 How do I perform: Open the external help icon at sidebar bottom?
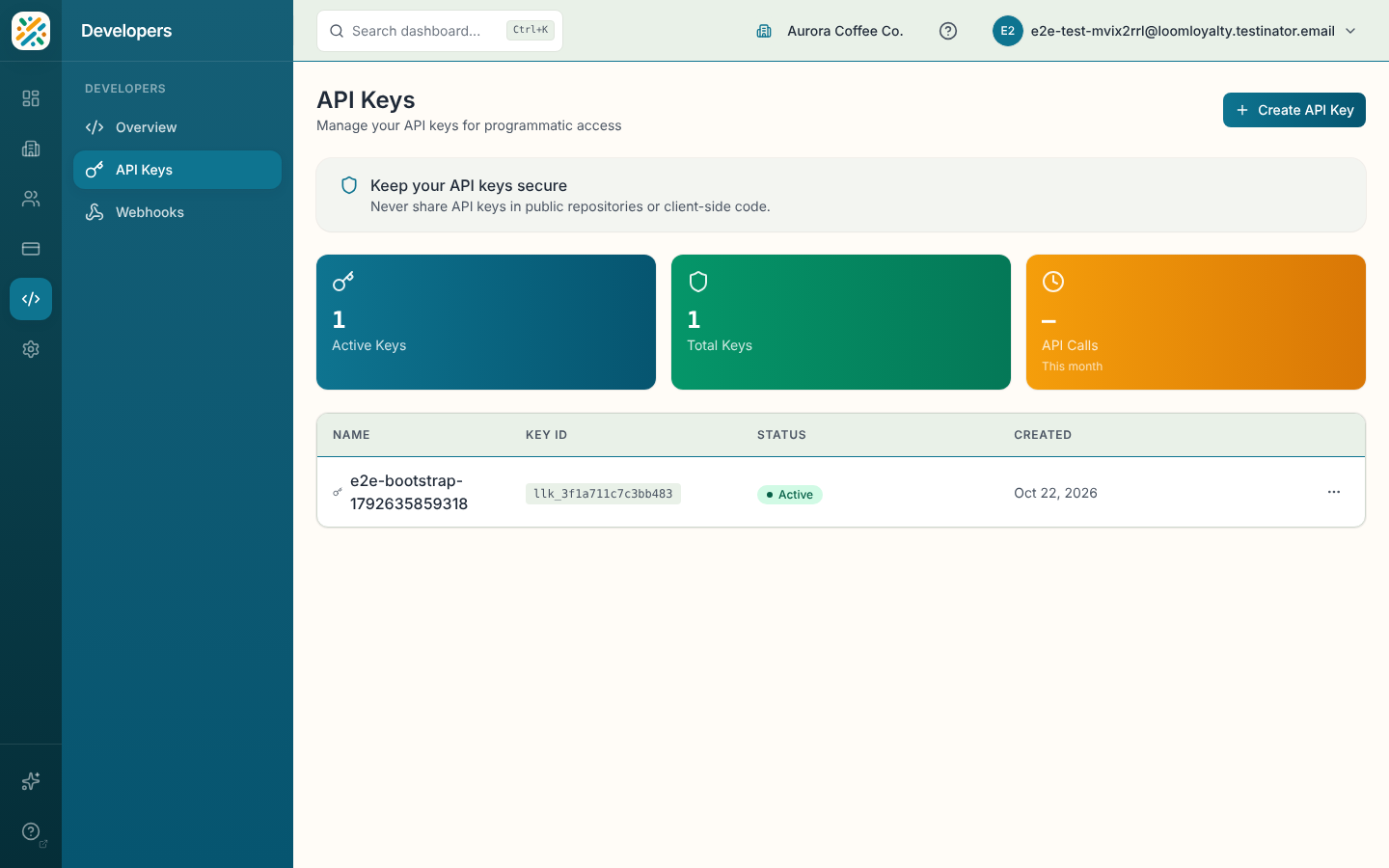coord(31,831)
